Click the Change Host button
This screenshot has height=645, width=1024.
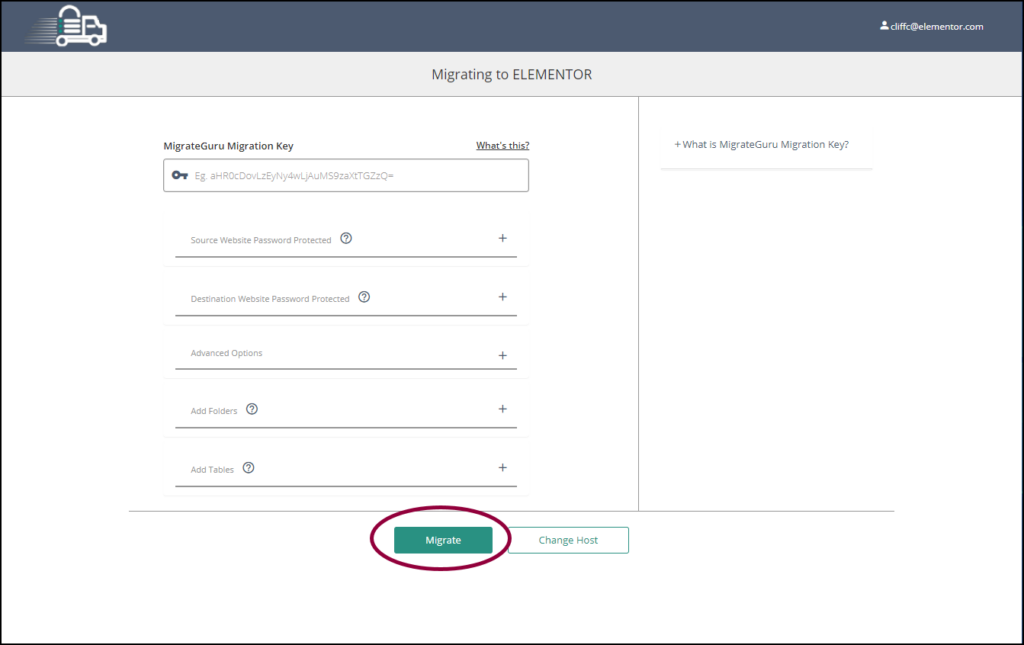[x=567, y=539]
